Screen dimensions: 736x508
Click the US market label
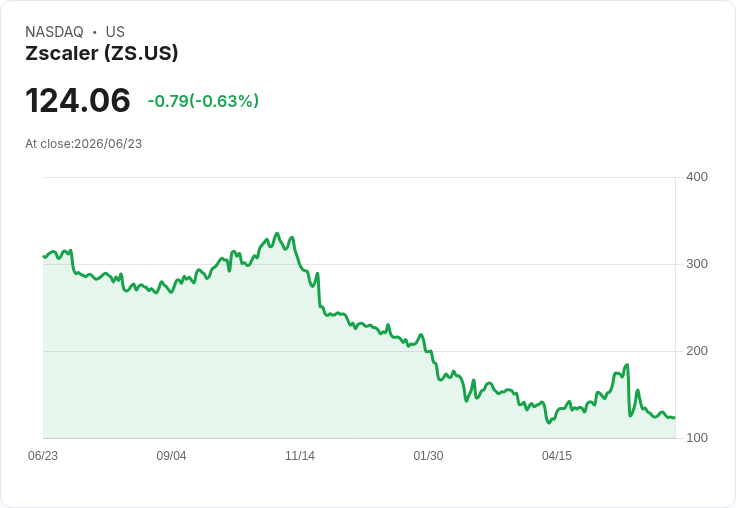click(x=115, y=32)
